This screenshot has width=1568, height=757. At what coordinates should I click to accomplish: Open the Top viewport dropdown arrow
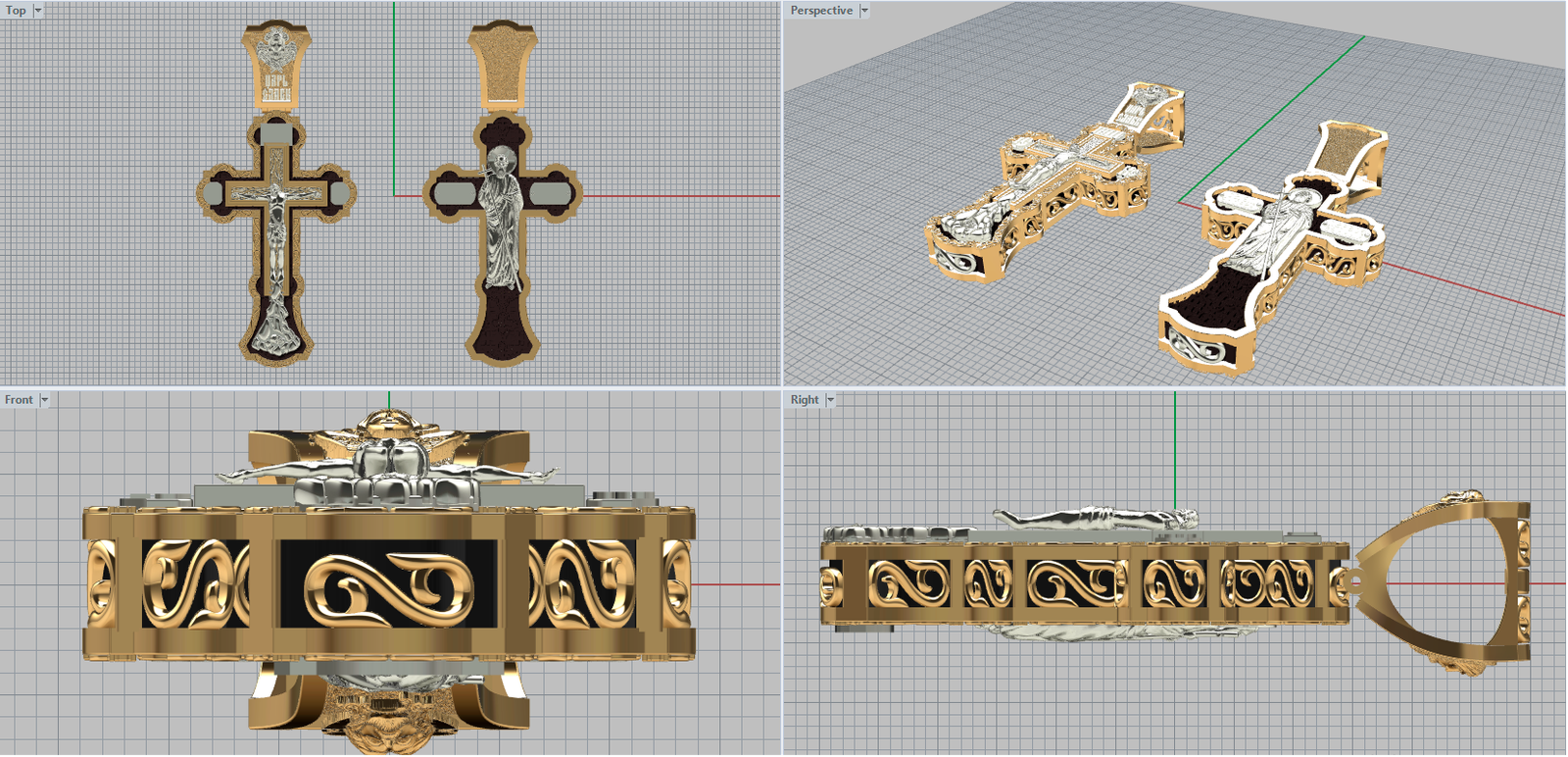tap(38, 11)
